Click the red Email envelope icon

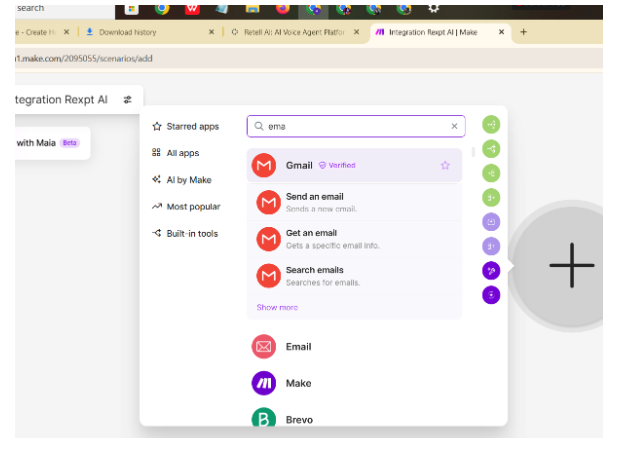point(264,347)
